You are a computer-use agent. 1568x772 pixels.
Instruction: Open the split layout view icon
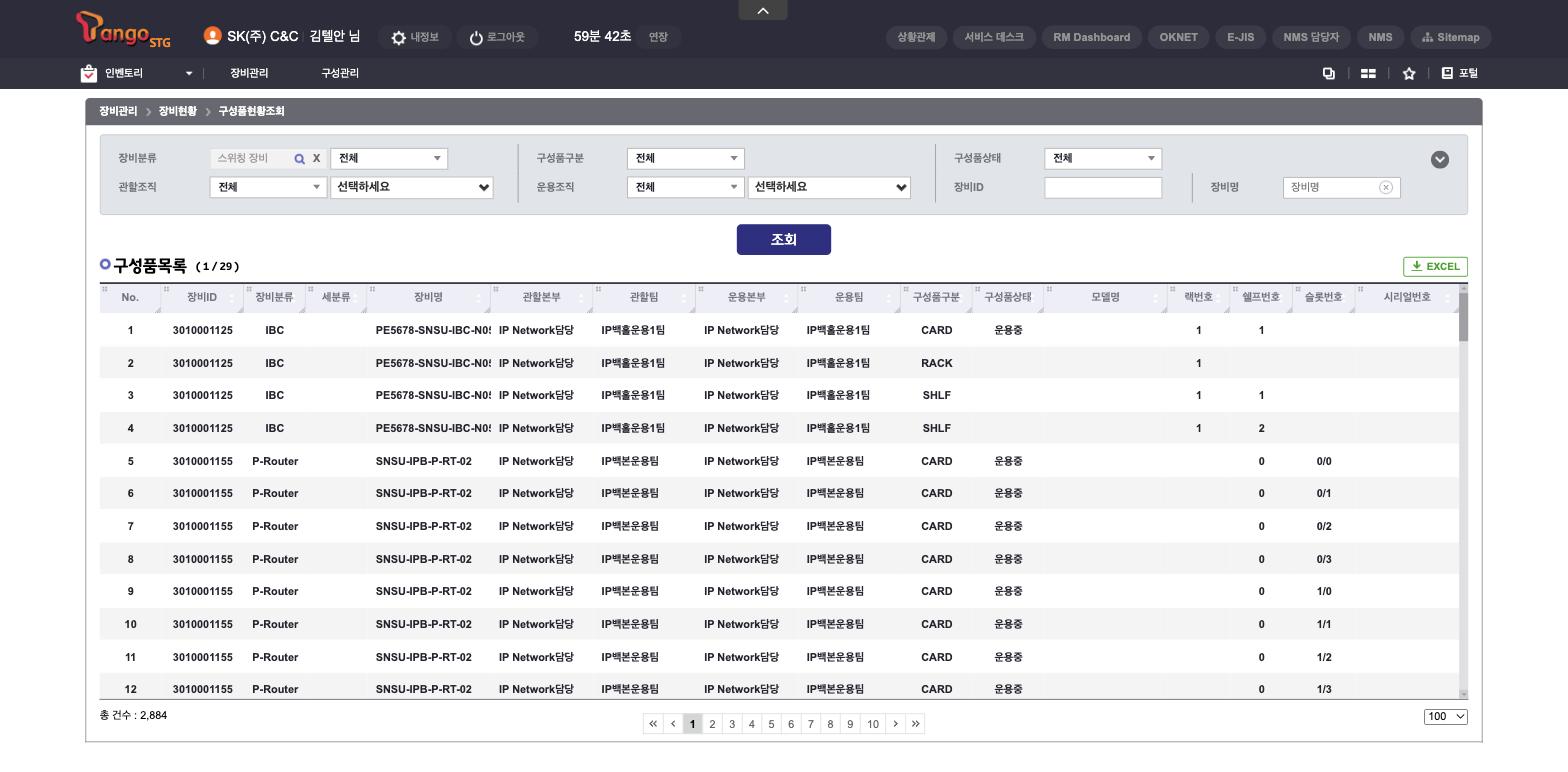[1368, 73]
